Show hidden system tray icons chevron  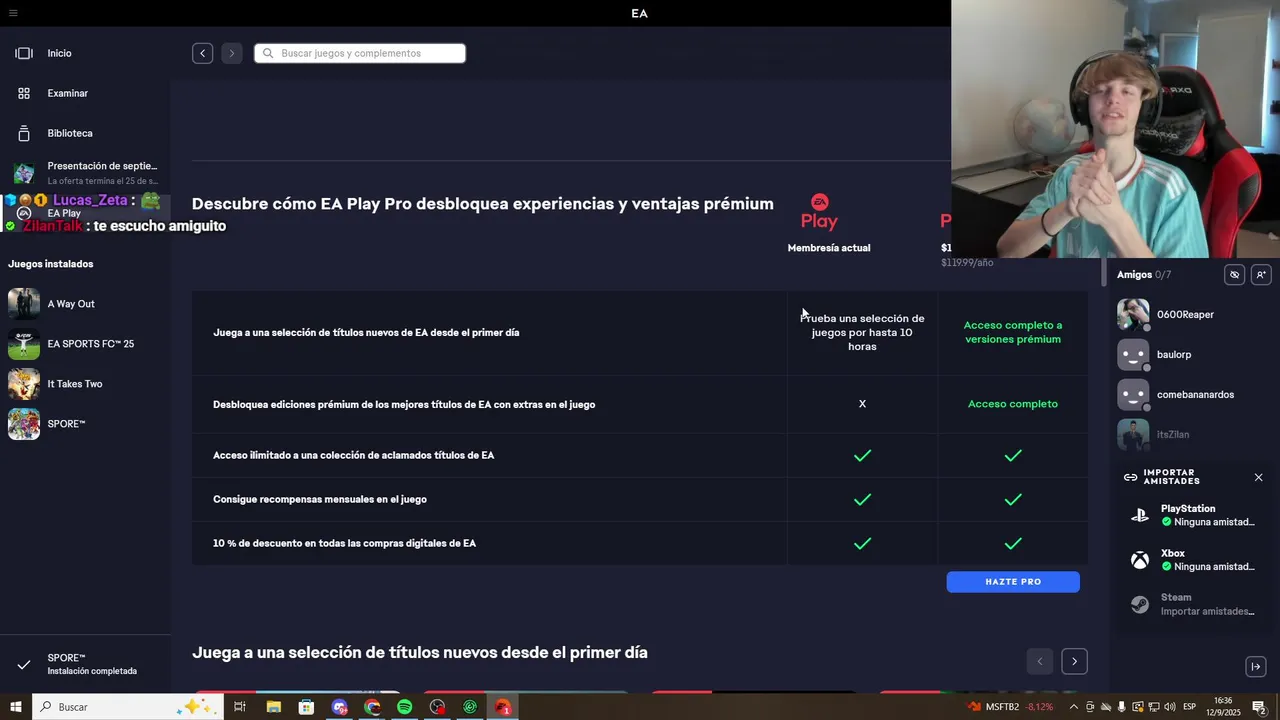pos(1074,707)
